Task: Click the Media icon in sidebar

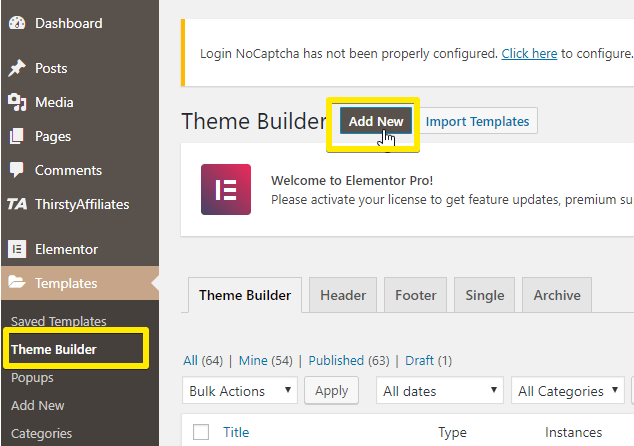Action: coord(17,102)
